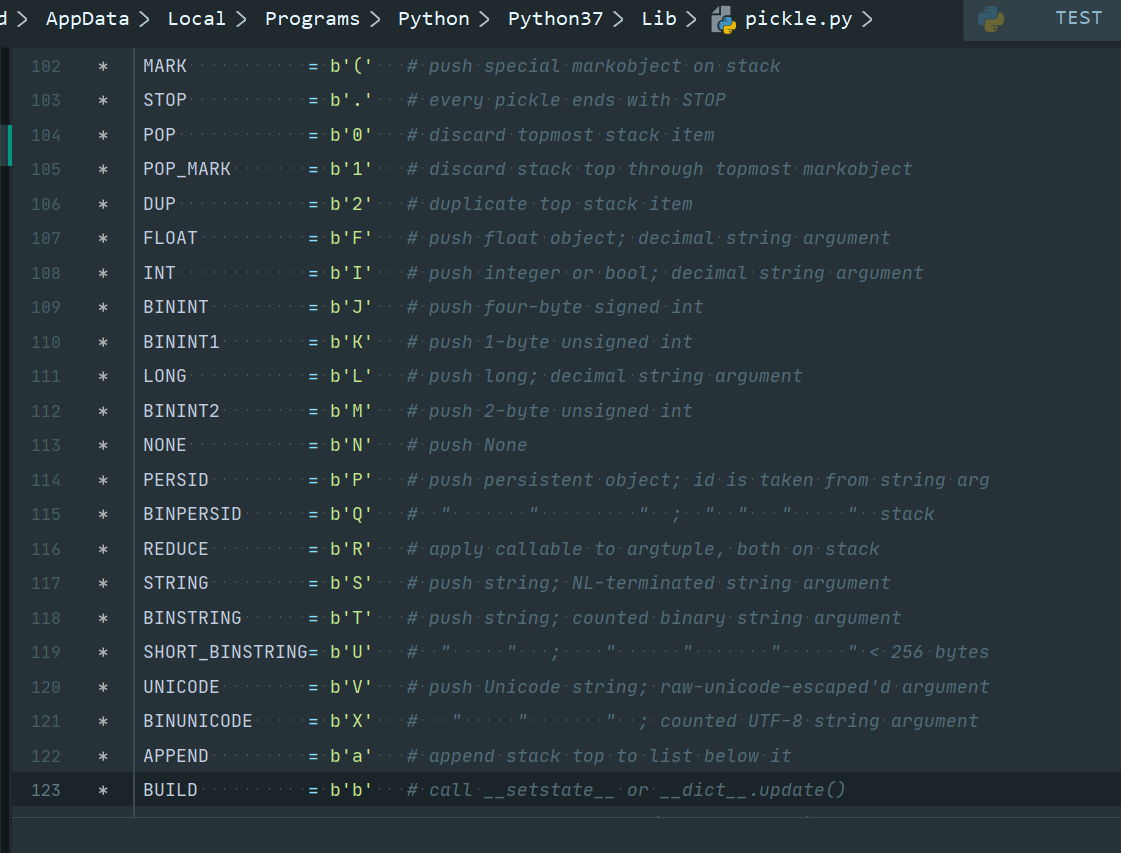Click the BININT1 constant name
The width and height of the screenshot is (1121, 853).
(x=181, y=342)
